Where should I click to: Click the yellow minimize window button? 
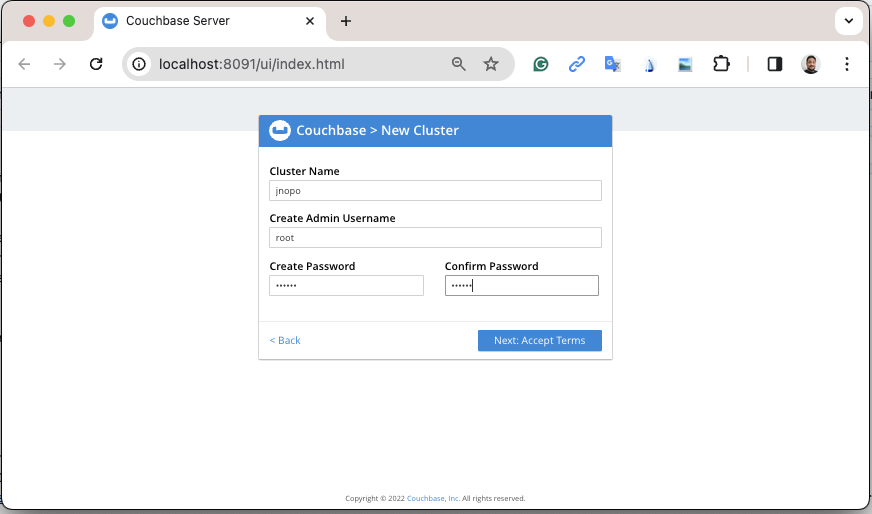click(49, 21)
